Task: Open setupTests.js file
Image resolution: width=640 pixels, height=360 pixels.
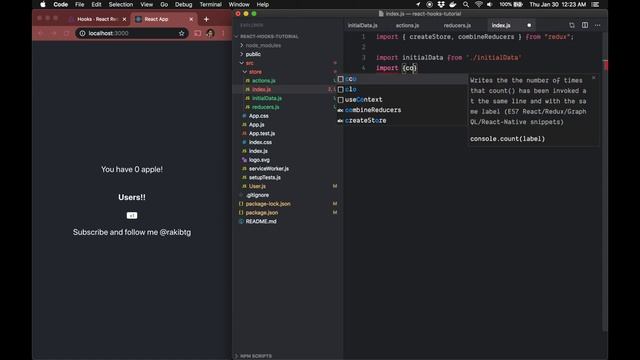Action: coord(264,178)
